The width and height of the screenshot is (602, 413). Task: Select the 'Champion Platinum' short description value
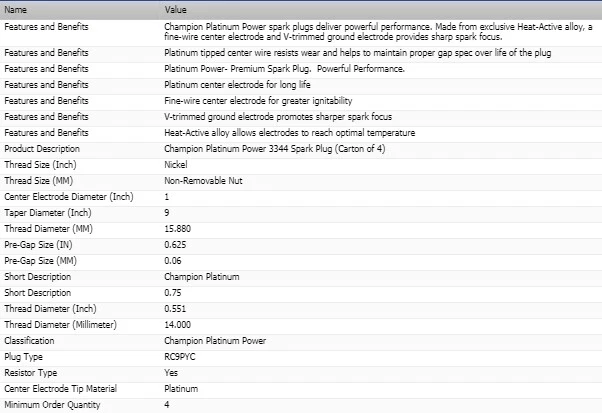click(202, 277)
